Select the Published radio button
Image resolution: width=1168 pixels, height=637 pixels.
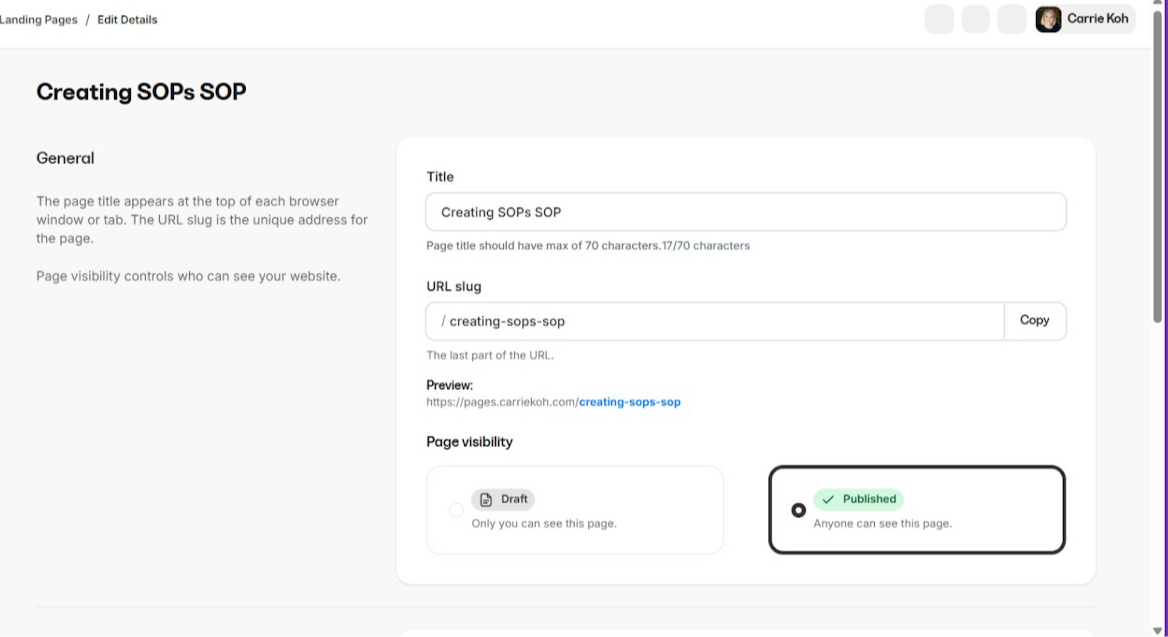click(x=798, y=510)
